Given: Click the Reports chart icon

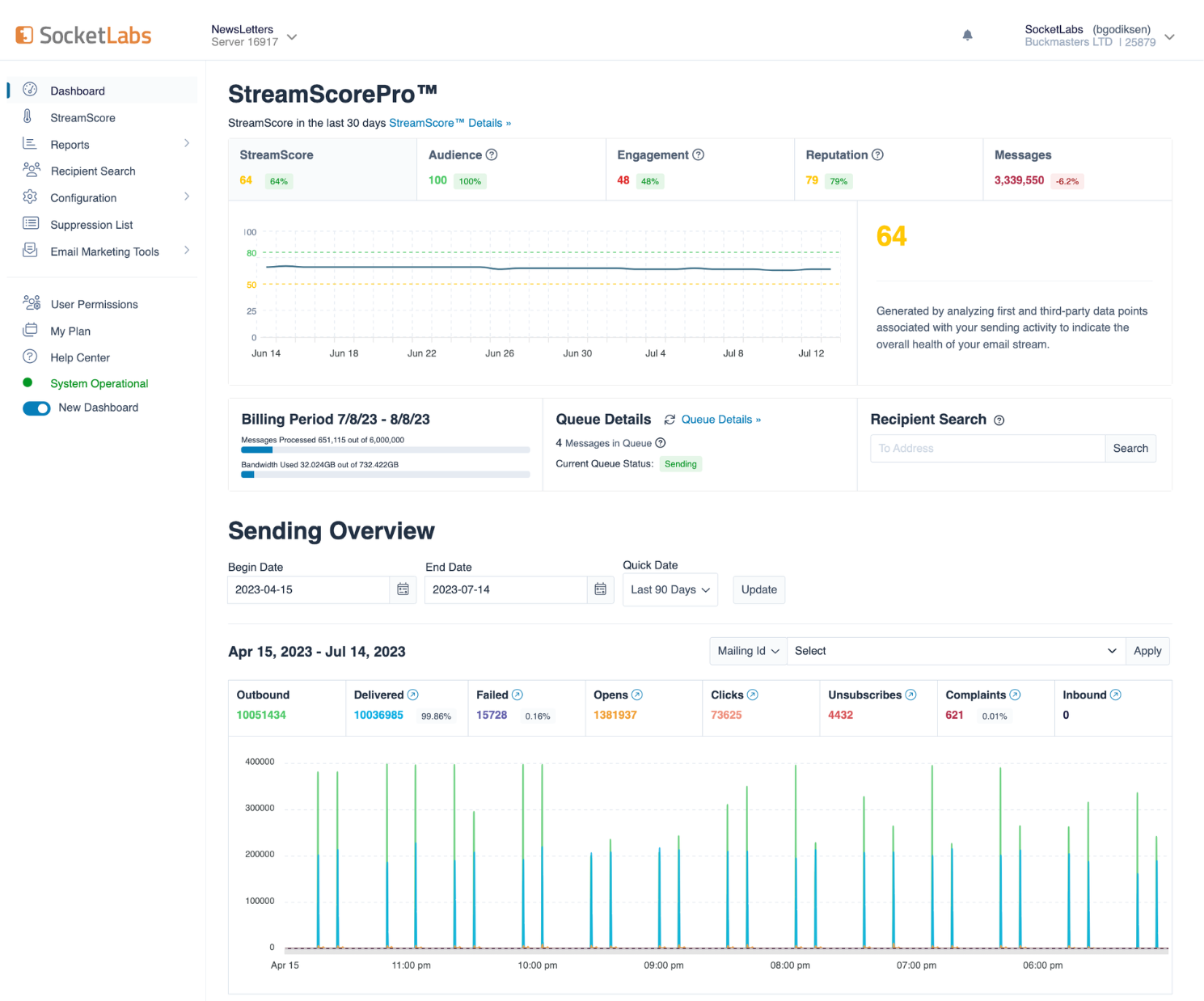Looking at the screenshot, I should (30, 143).
